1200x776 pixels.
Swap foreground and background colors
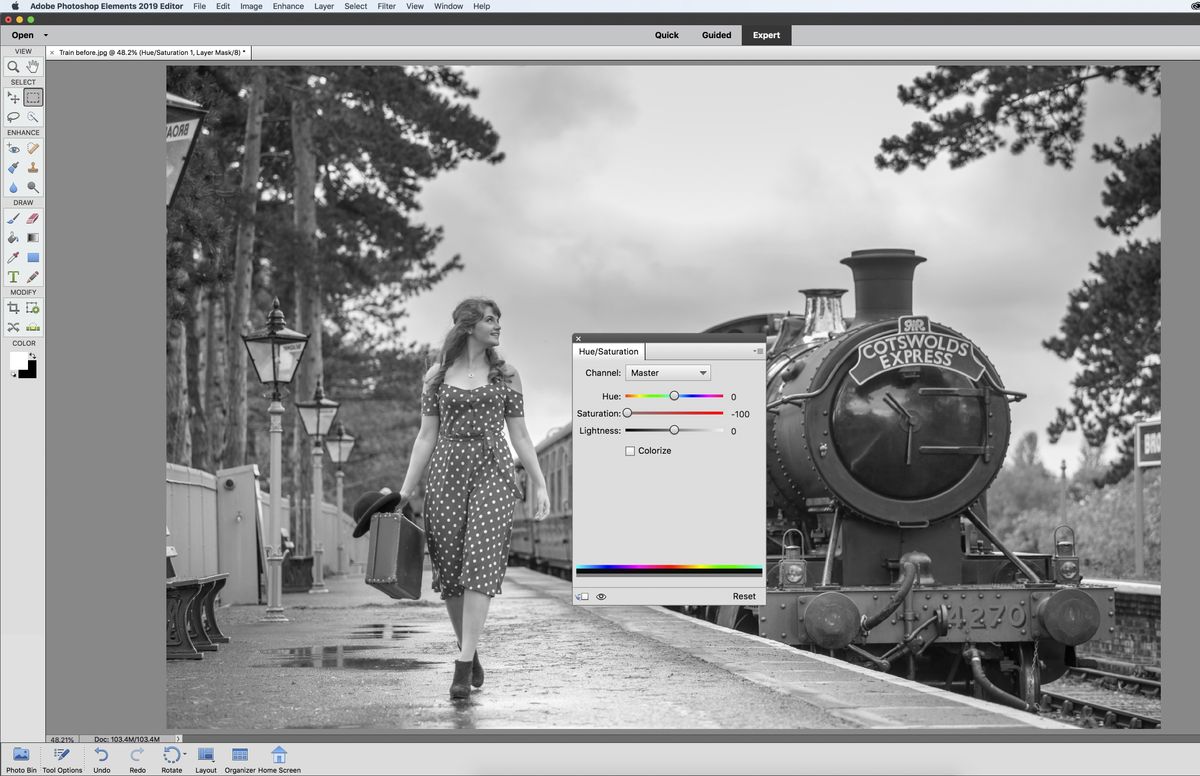[34, 356]
